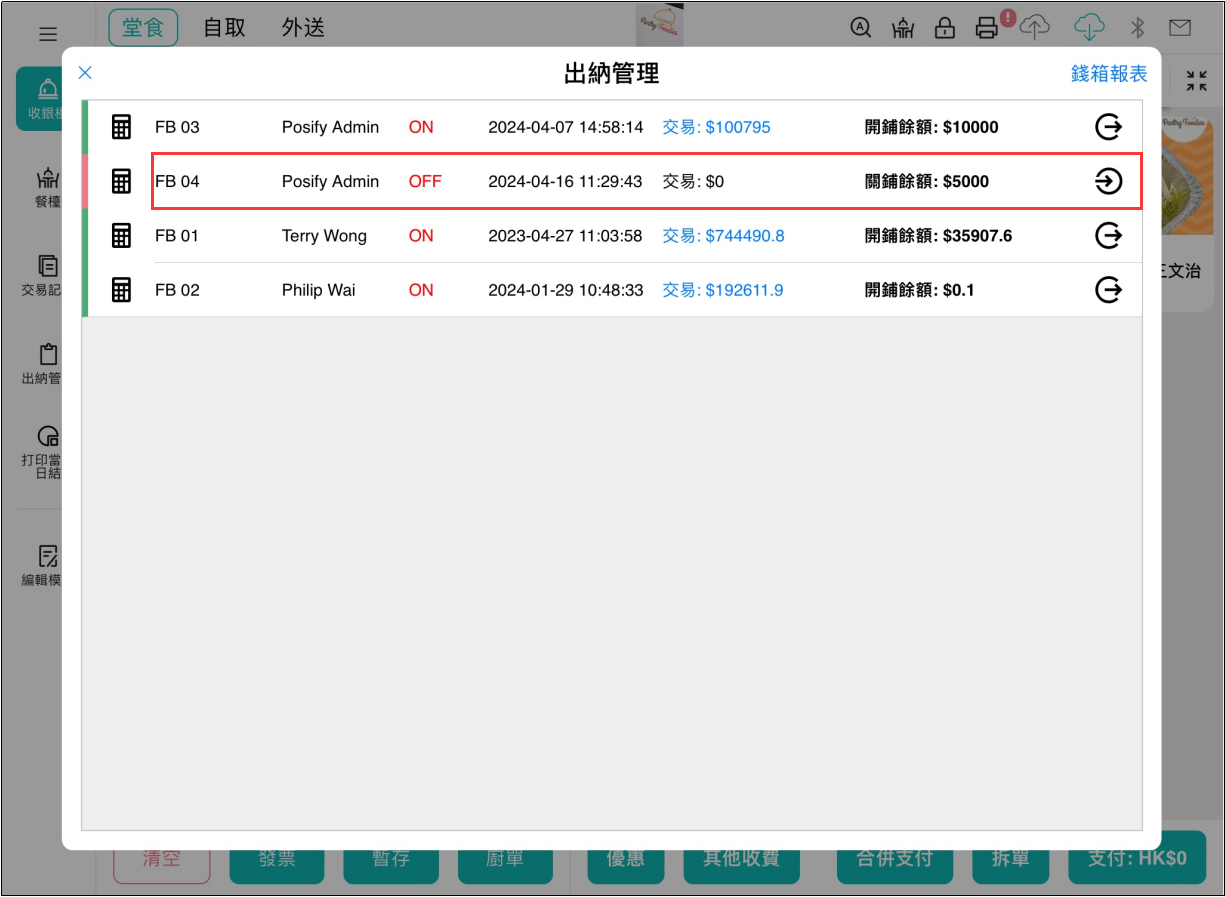Switch to the 外送 tab
The height and width of the screenshot is (897, 1225).
click(x=303, y=28)
